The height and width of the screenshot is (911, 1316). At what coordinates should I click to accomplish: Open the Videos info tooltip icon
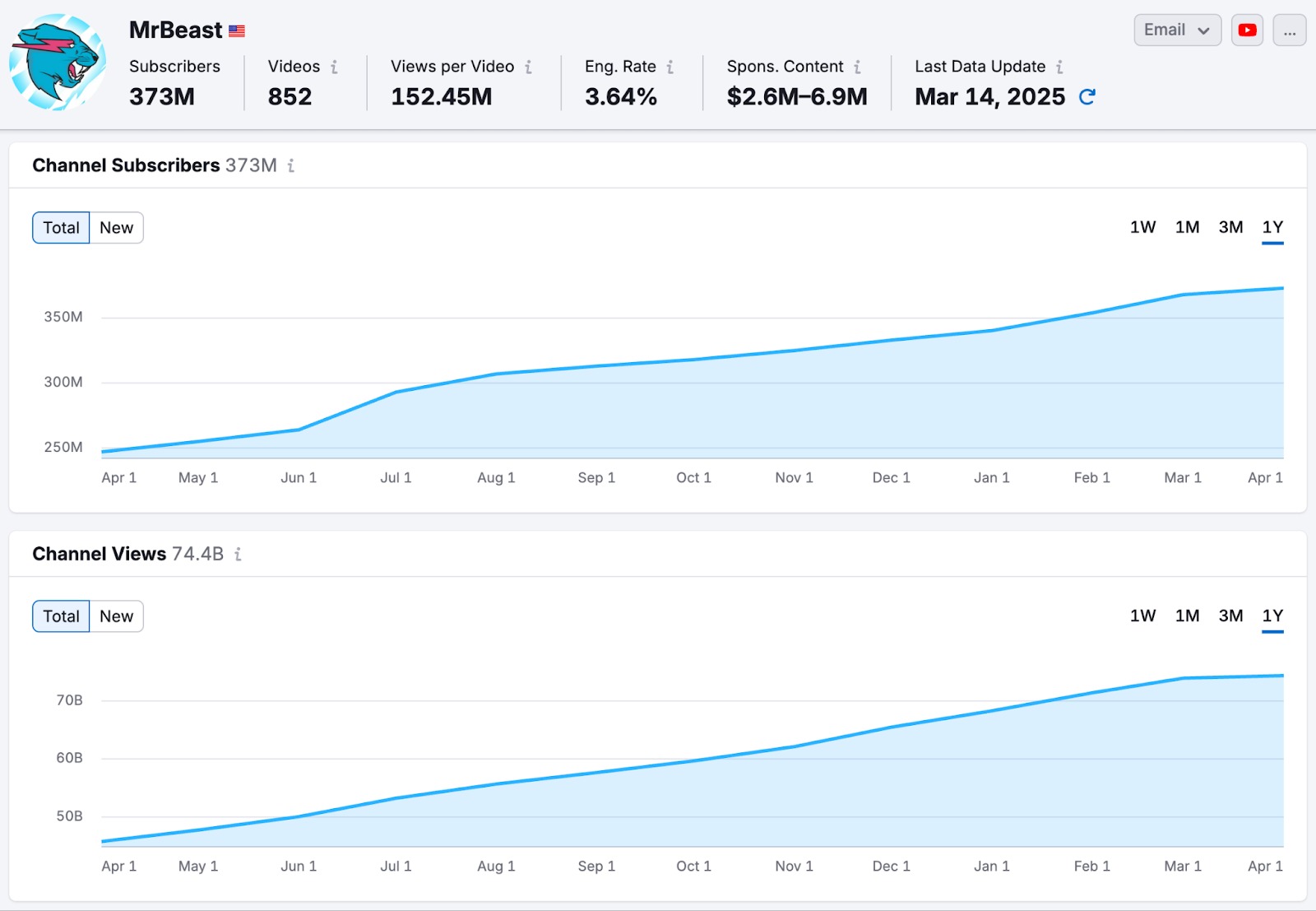[x=334, y=67]
